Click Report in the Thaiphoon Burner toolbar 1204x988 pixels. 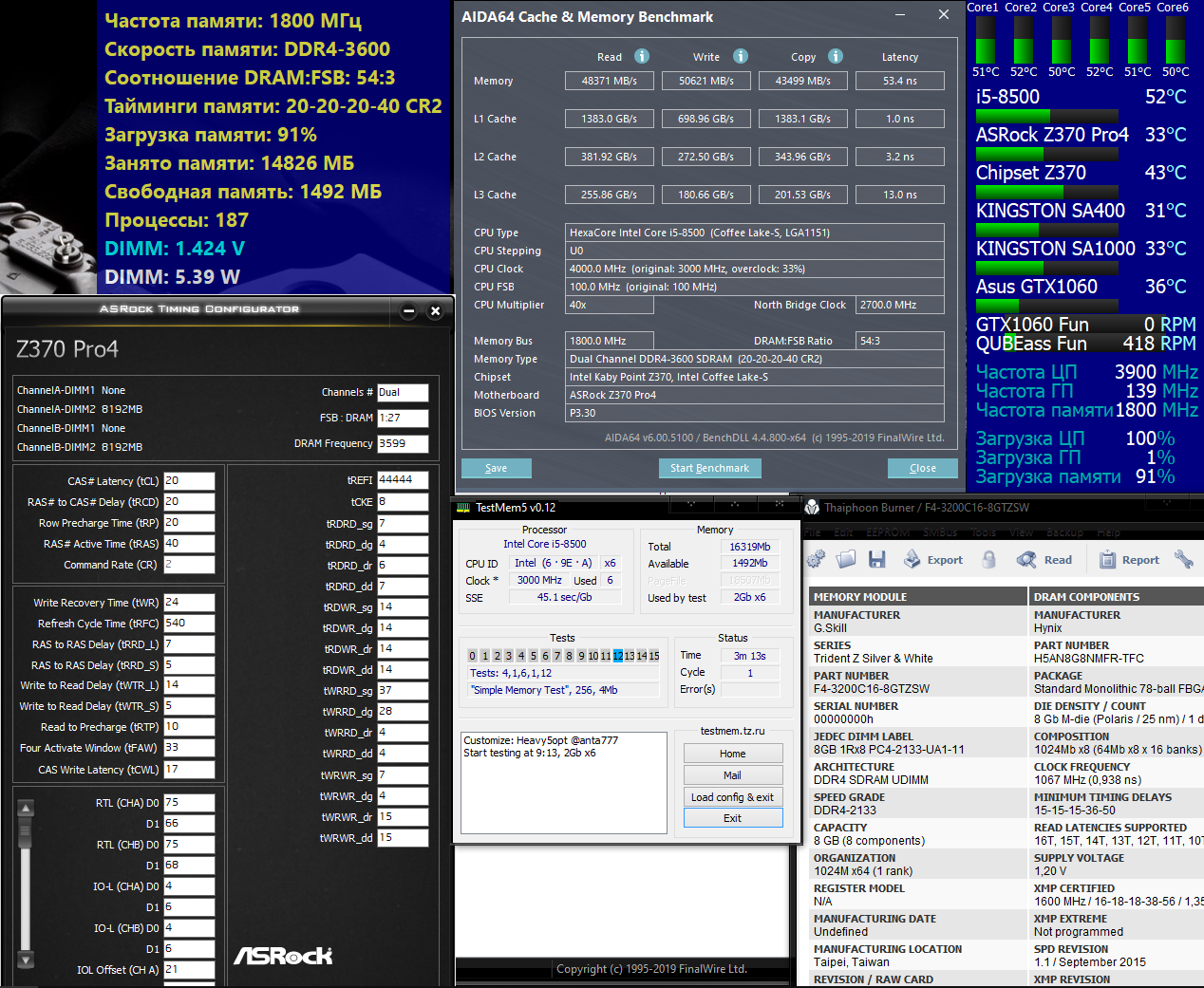point(1130,560)
